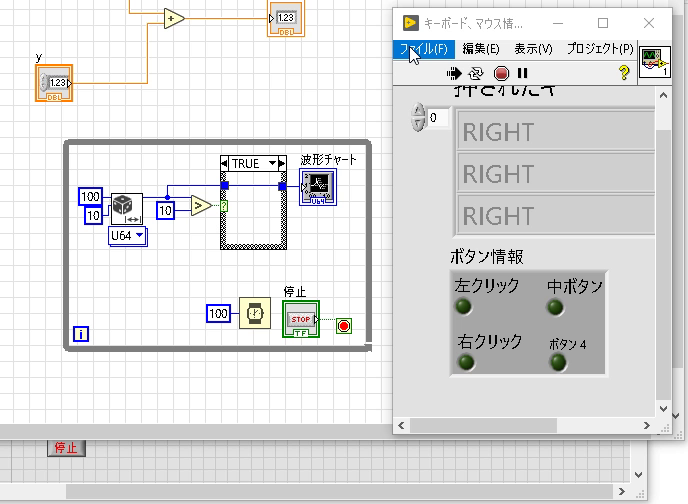Maximize the keyboard mouse VI window
The image size is (688, 504).
point(603,23)
